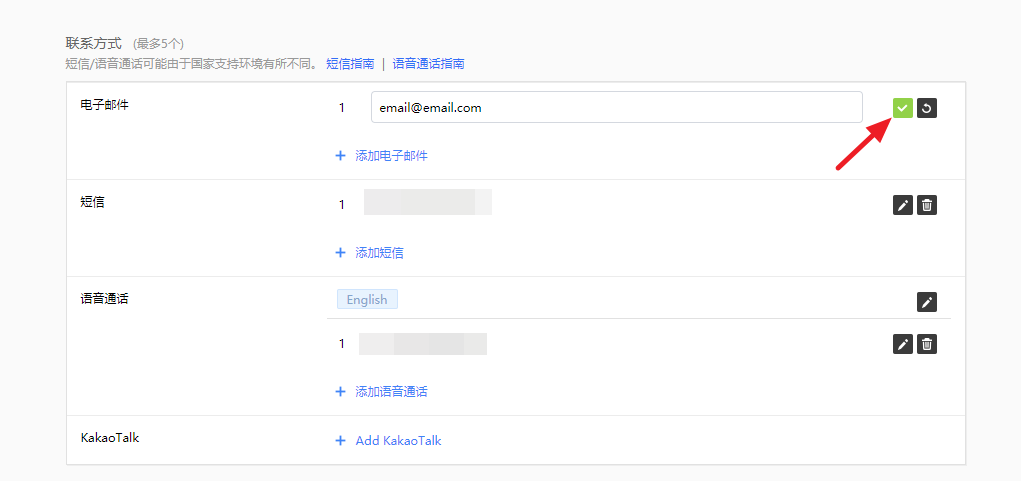Revert the email edit with the undo icon
1021x481 pixels.
pyautogui.click(x=927, y=108)
